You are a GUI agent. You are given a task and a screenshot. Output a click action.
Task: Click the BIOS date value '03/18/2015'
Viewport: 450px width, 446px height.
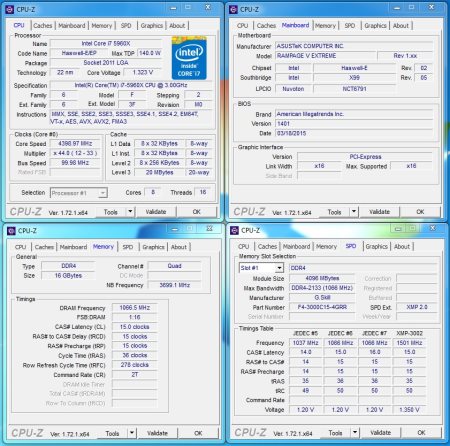(x=354, y=133)
